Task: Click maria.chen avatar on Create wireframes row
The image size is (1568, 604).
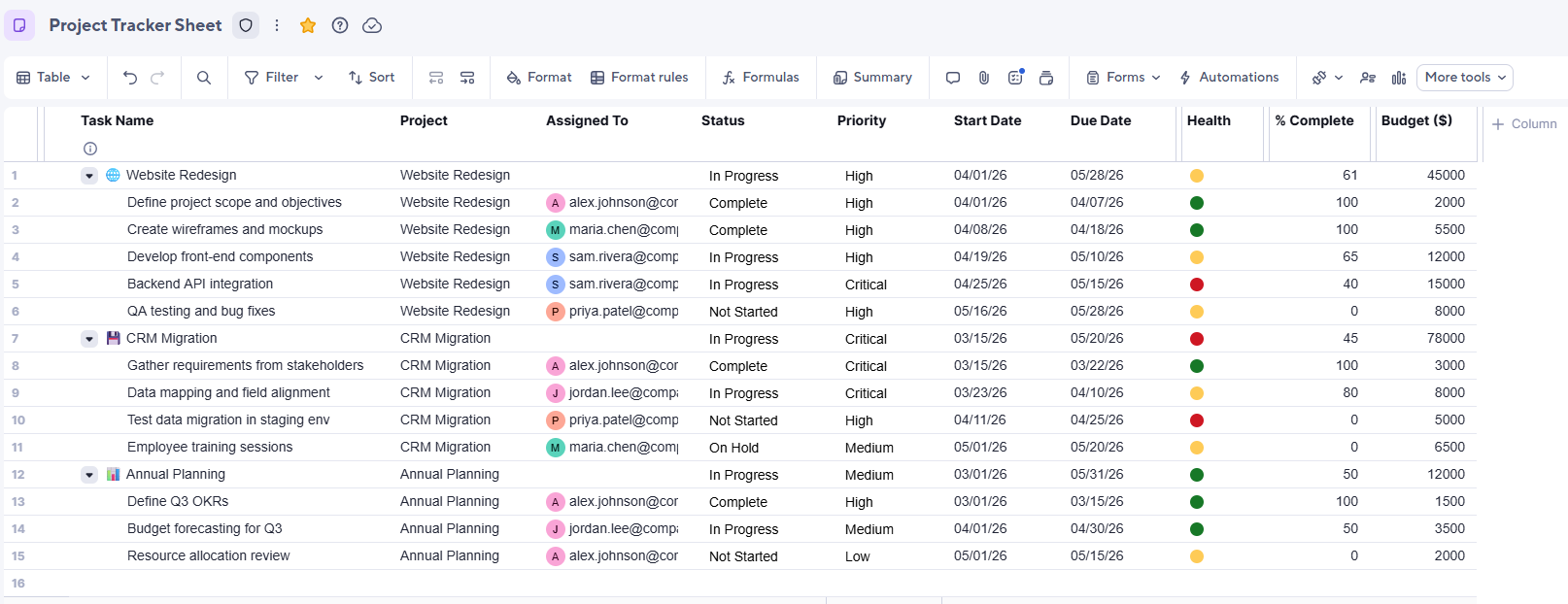Action: (x=556, y=230)
